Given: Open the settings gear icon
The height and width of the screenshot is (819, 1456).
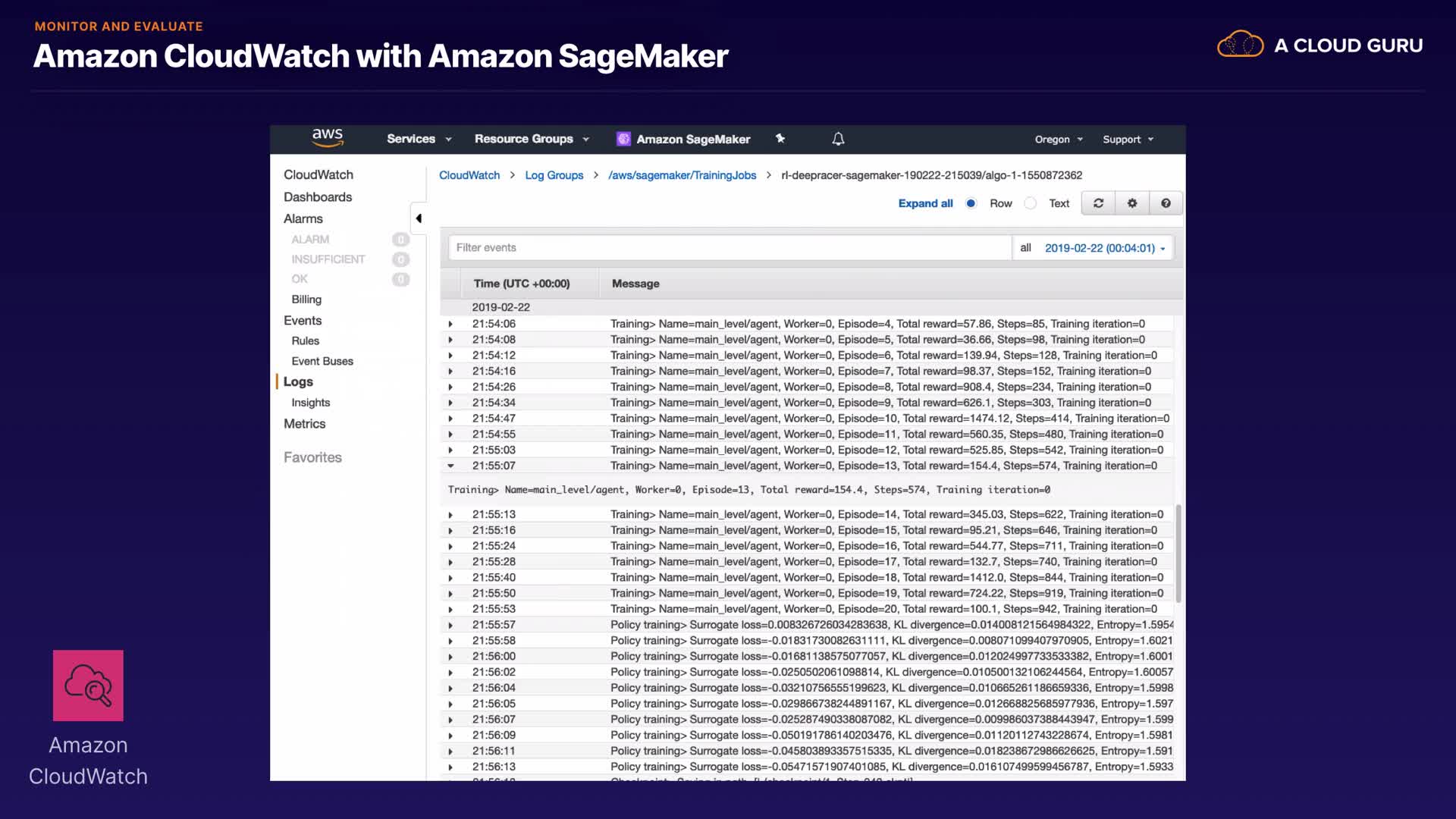Looking at the screenshot, I should pyautogui.click(x=1132, y=203).
